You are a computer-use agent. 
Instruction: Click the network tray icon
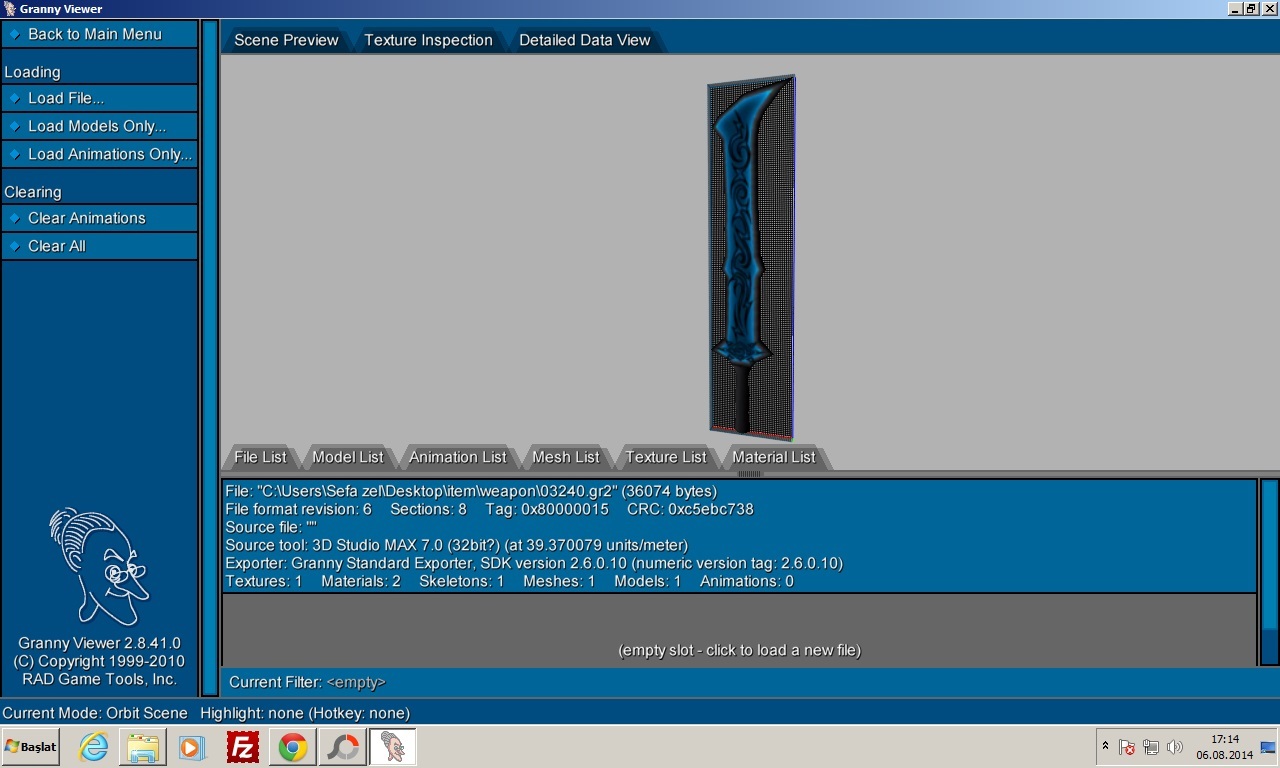(1151, 747)
